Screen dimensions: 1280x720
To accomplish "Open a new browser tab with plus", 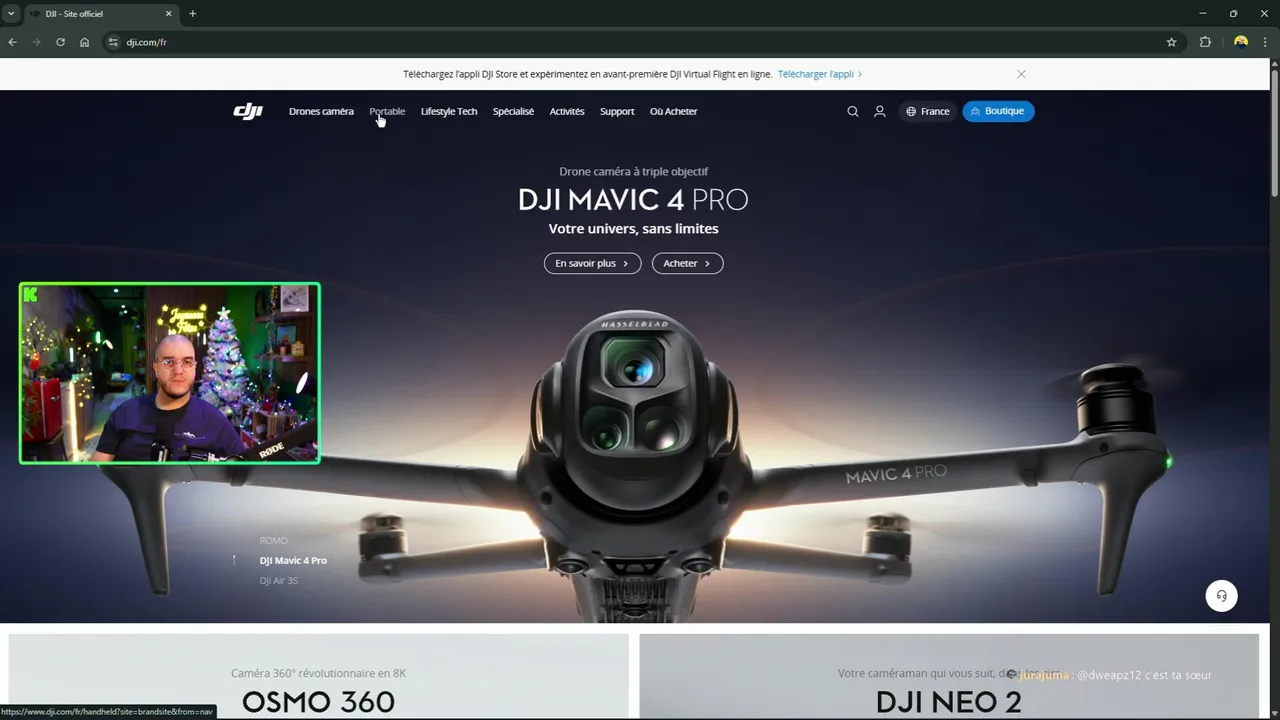I will point(192,14).
